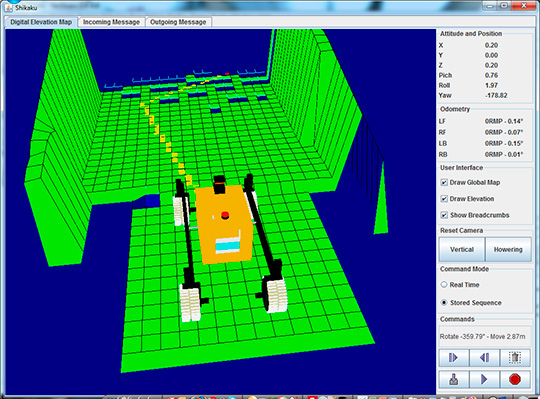Disable Show Breadcrumbs checkbox
540x399 pixels.
[444, 215]
